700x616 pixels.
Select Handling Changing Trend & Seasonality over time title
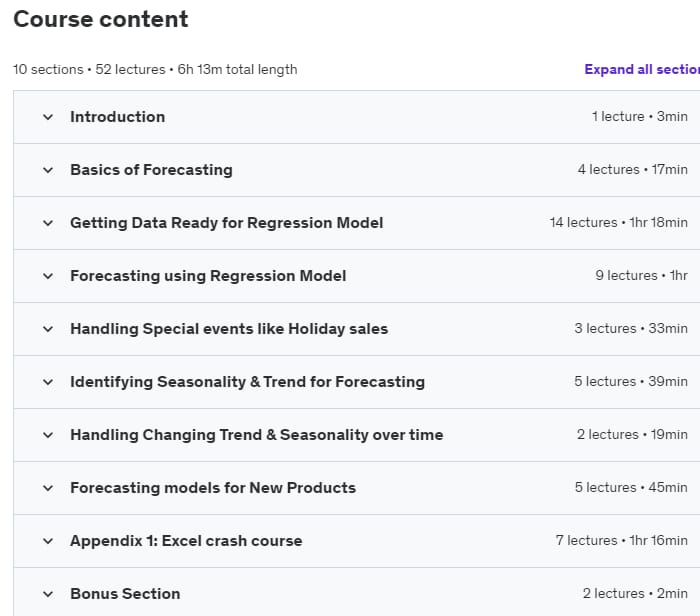[257, 435]
